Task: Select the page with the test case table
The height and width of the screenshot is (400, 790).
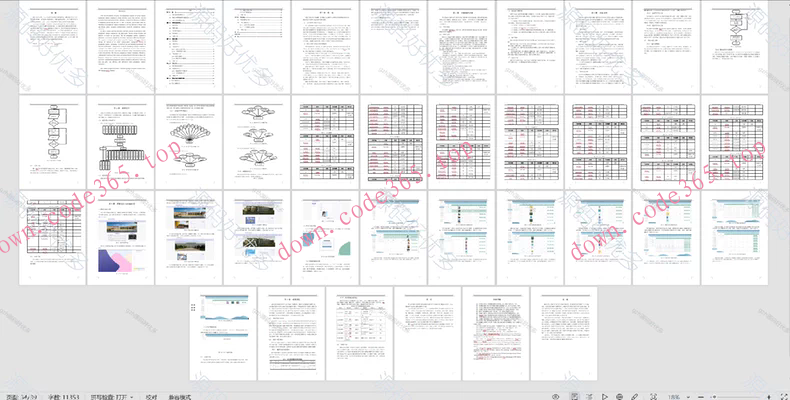Action: point(359,334)
